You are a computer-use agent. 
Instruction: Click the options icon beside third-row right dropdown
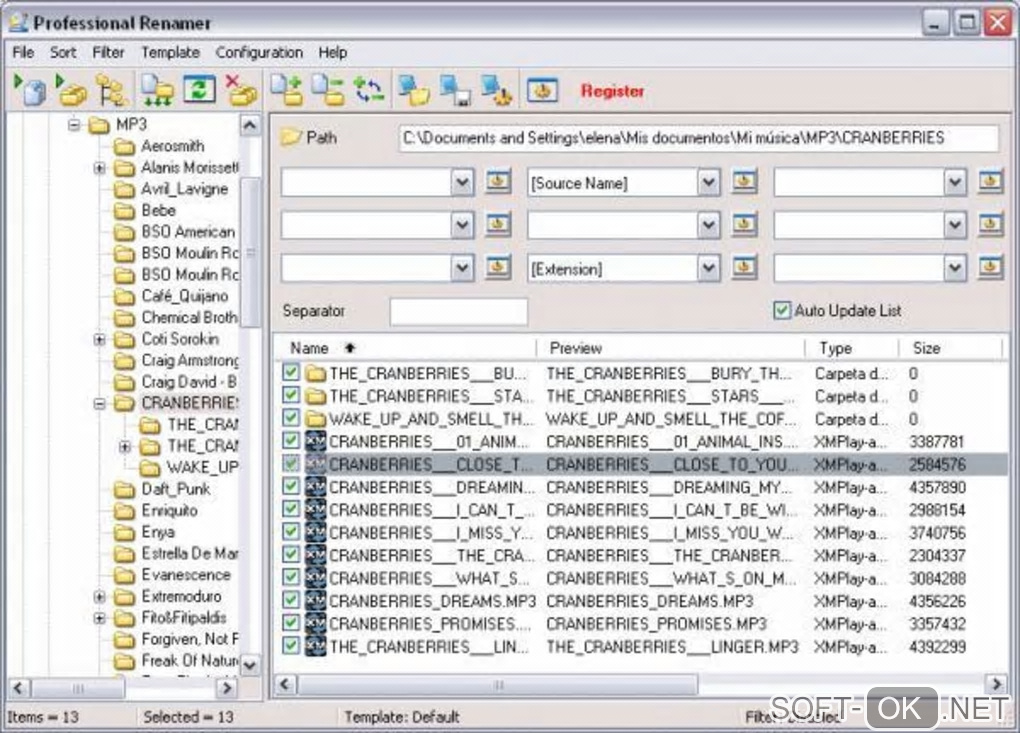click(x=991, y=267)
